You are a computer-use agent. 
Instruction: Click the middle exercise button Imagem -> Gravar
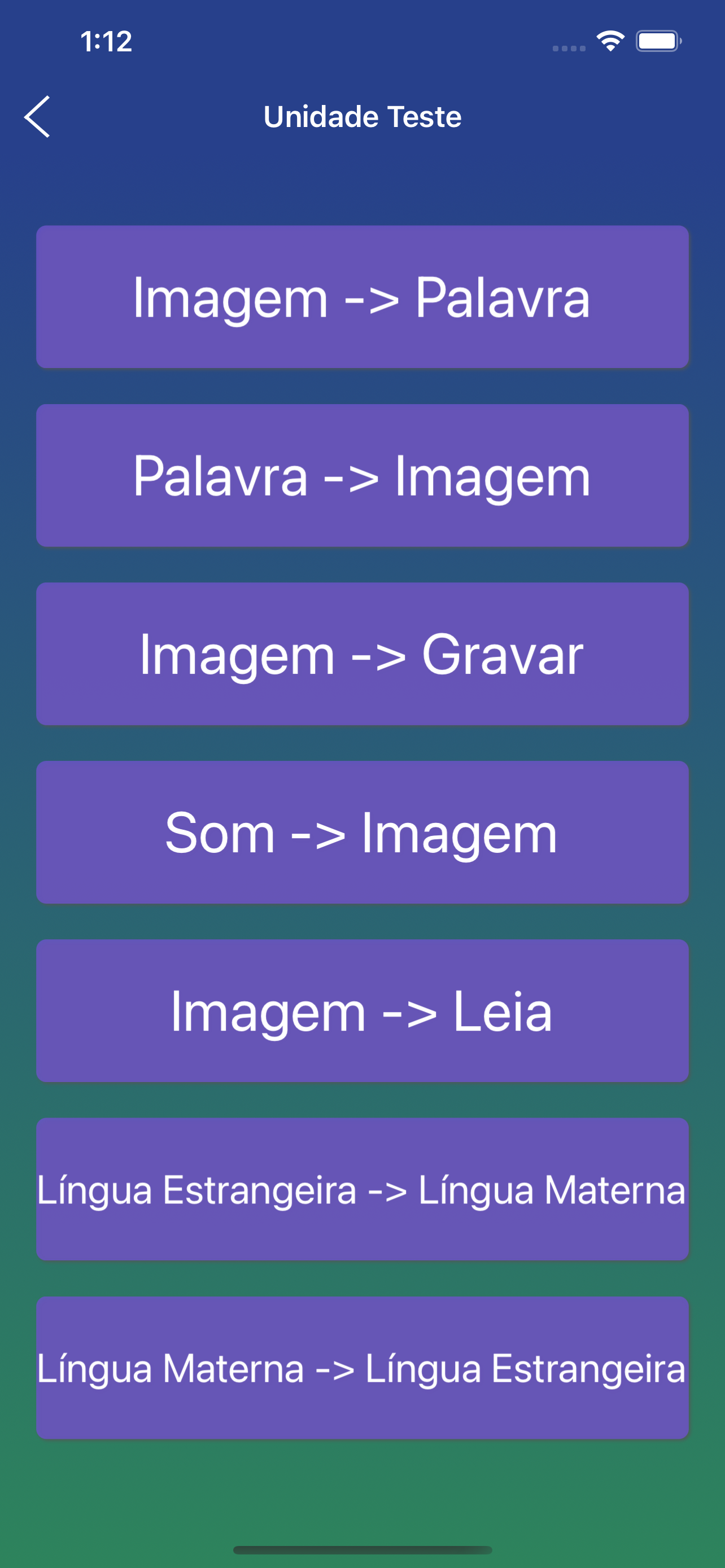(362, 653)
